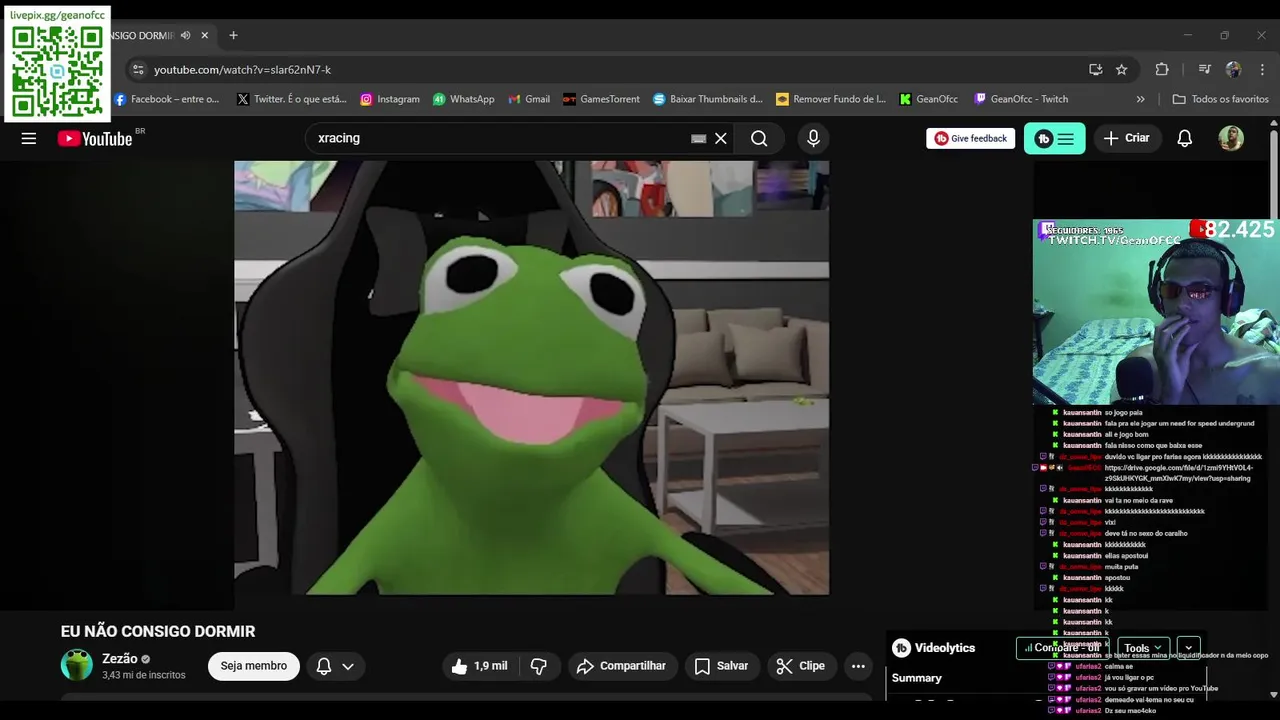The height and width of the screenshot is (720, 1280).
Task: Open the GeanOfcc - Twitch bookmark
Action: pos(1021,99)
